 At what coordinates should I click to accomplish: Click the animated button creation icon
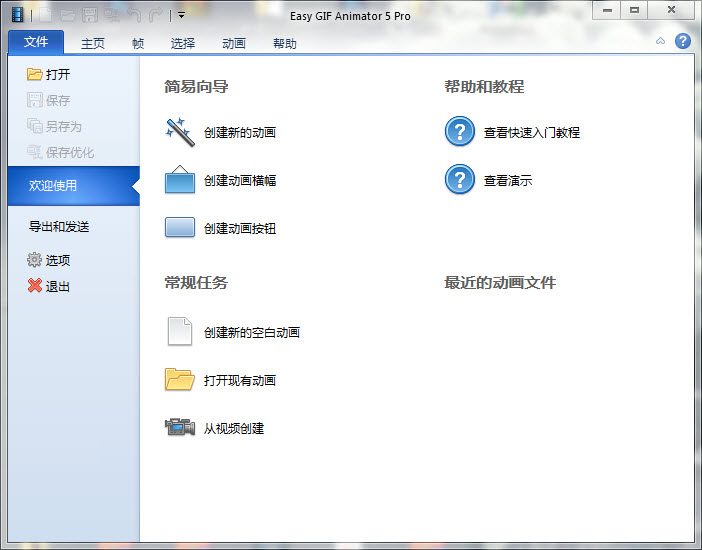[x=180, y=228]
